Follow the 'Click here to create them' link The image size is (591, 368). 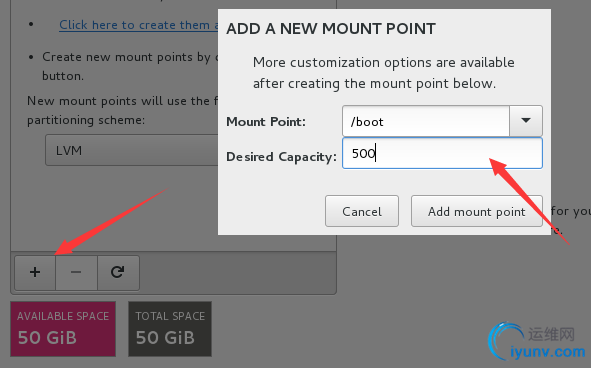[139, 25]
